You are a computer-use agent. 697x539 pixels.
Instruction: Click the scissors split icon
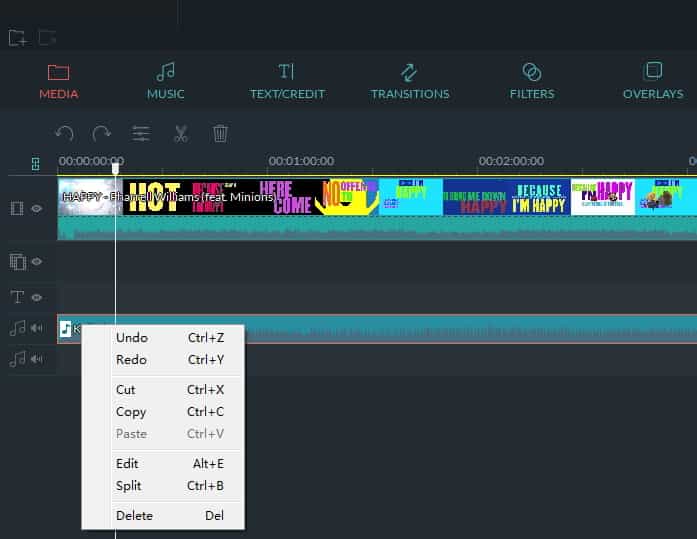[x=180, y=133]
